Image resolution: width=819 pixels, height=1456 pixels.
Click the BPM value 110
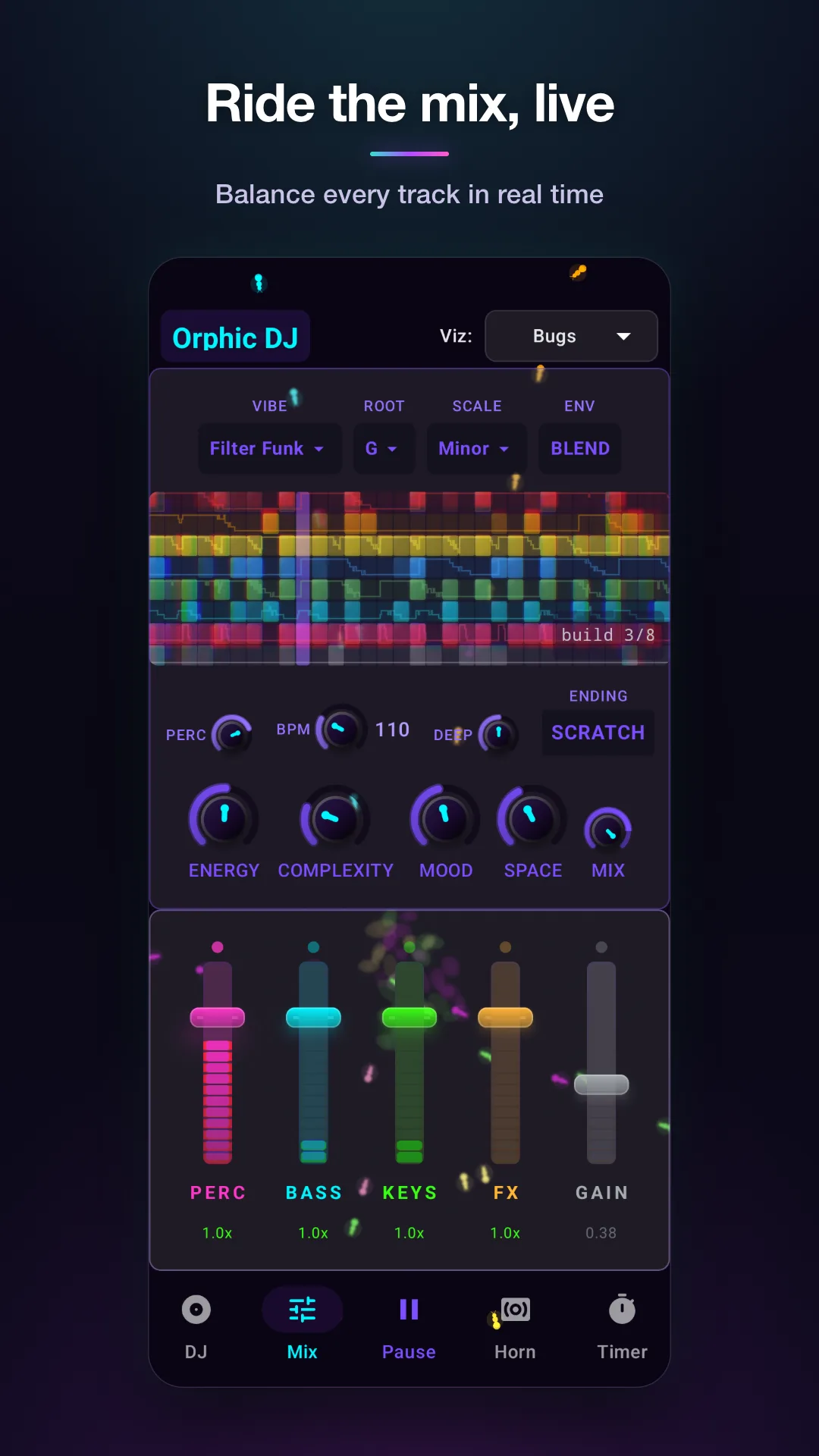(x=392, y=730)
